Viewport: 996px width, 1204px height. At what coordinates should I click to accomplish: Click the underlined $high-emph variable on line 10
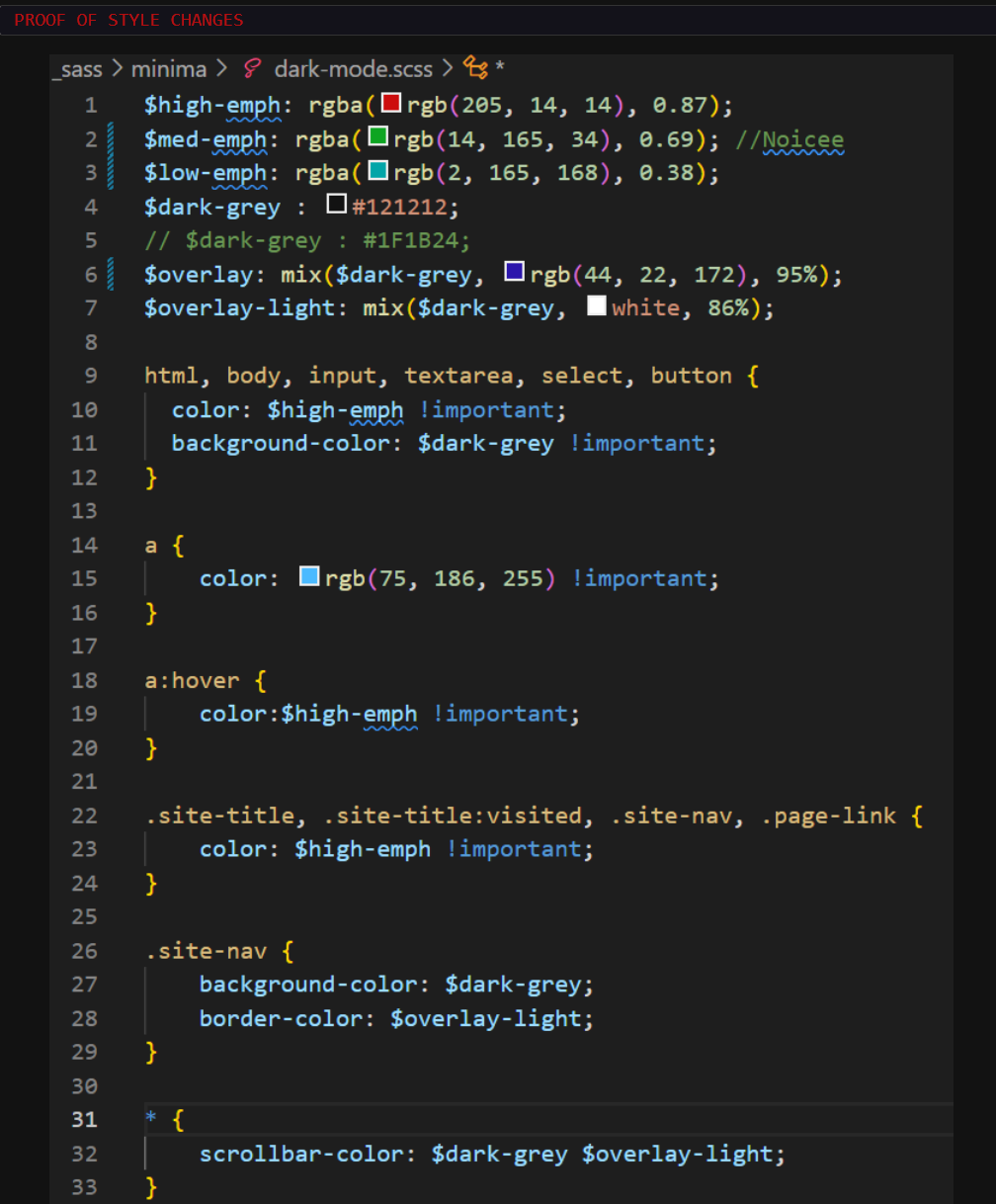[x=336, y=408]
